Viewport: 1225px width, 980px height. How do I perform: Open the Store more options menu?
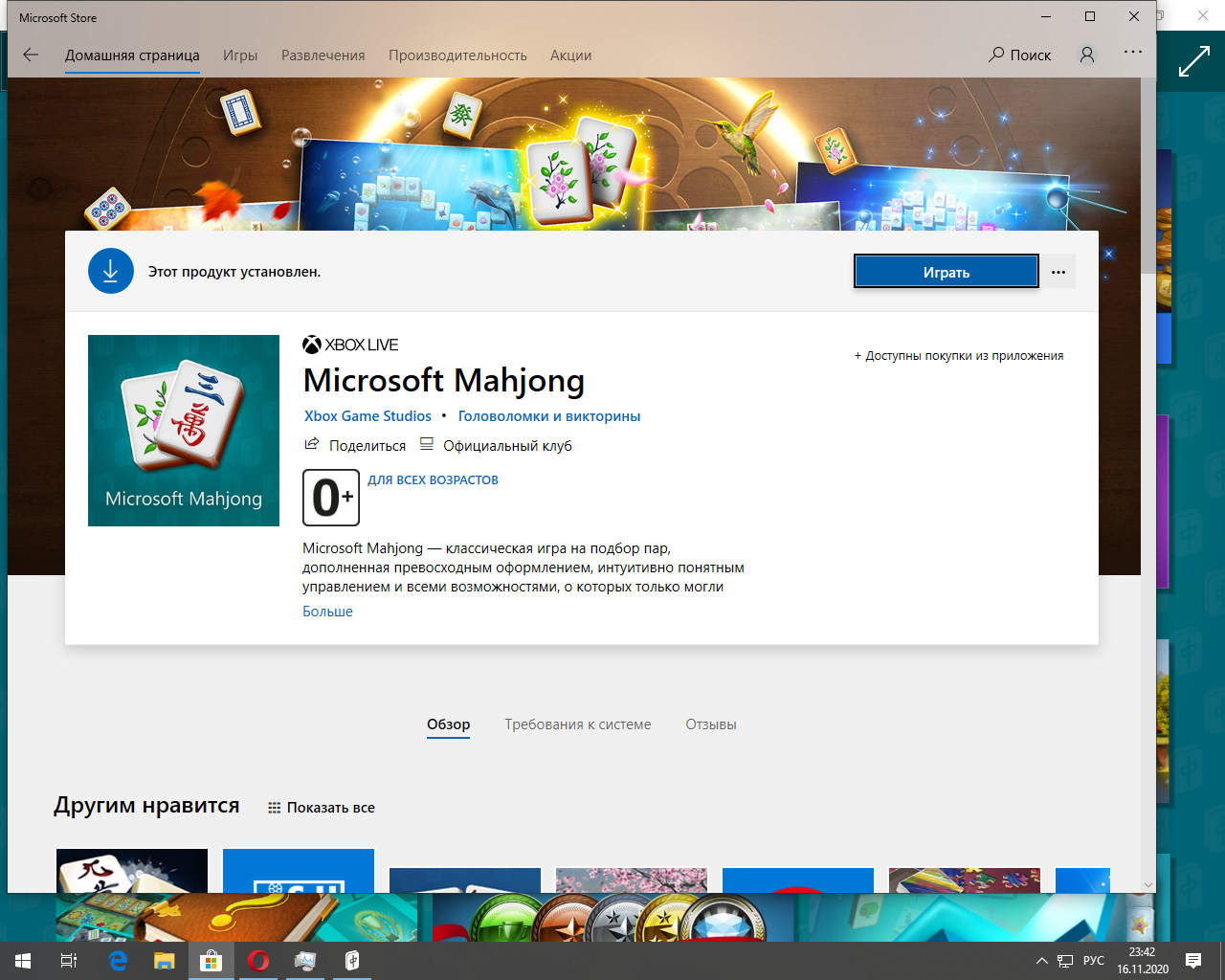coord(1133,52)
